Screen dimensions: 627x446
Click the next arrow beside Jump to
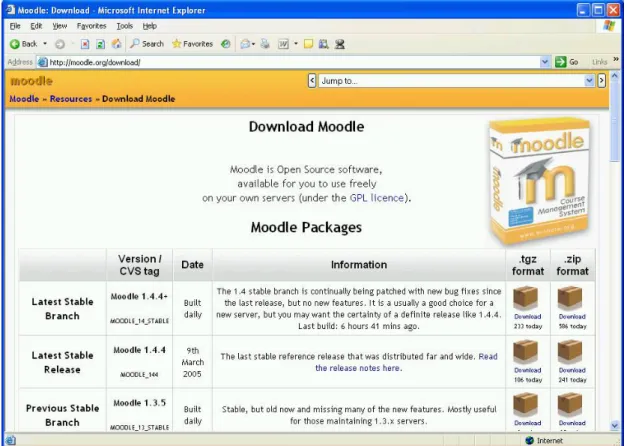[601, 81]
